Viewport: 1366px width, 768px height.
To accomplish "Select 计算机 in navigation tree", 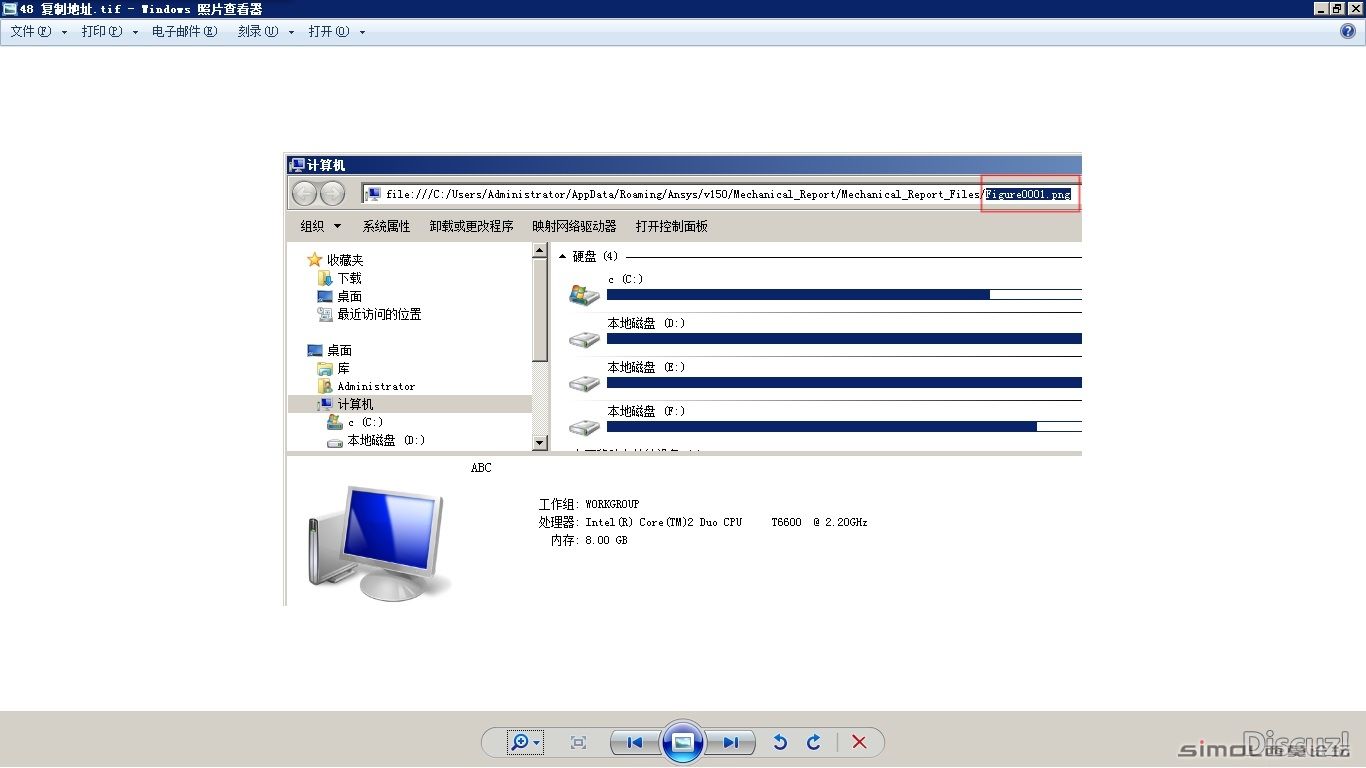I will click(x=355, y=404).
